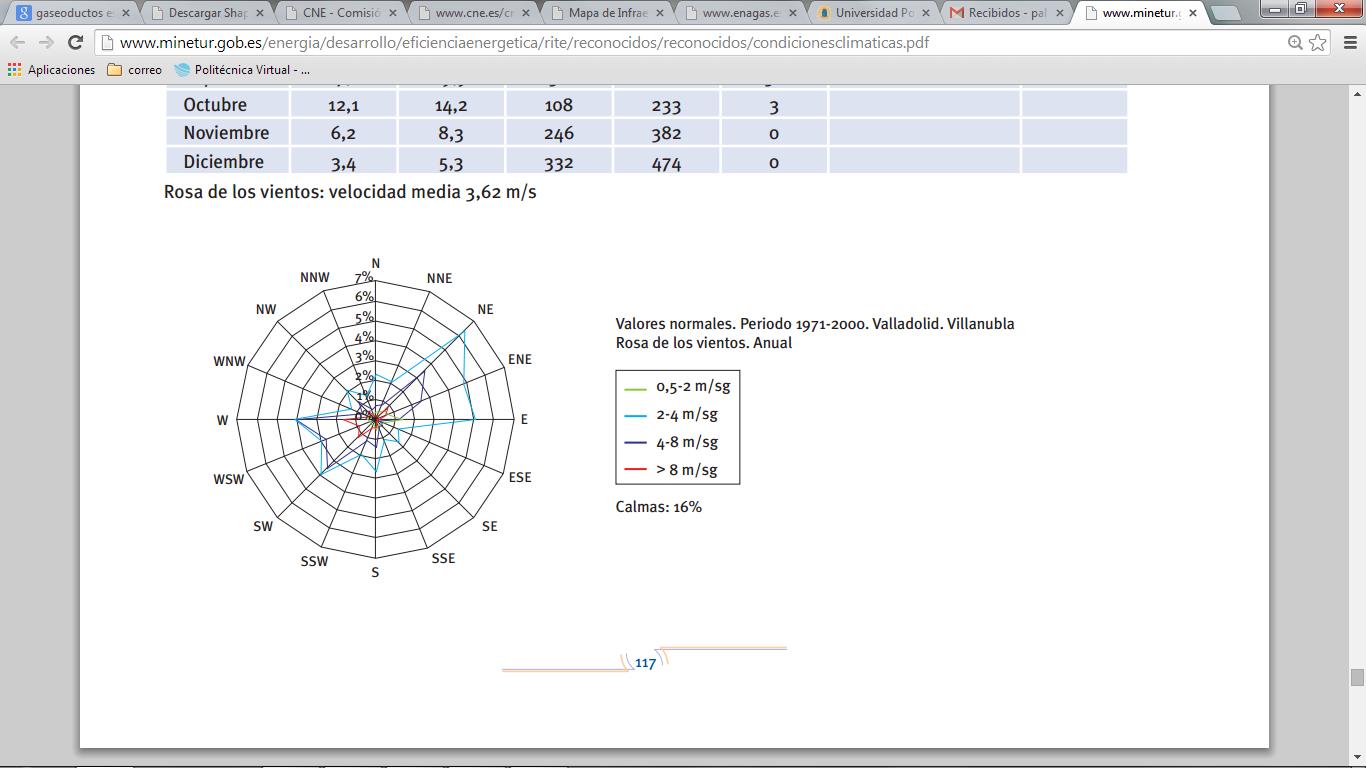Image resolution: width=1366 pixels, height=768 pixels.
Task: Open the Aplicaciones apps shortcut
Action: tap(51, 70)
